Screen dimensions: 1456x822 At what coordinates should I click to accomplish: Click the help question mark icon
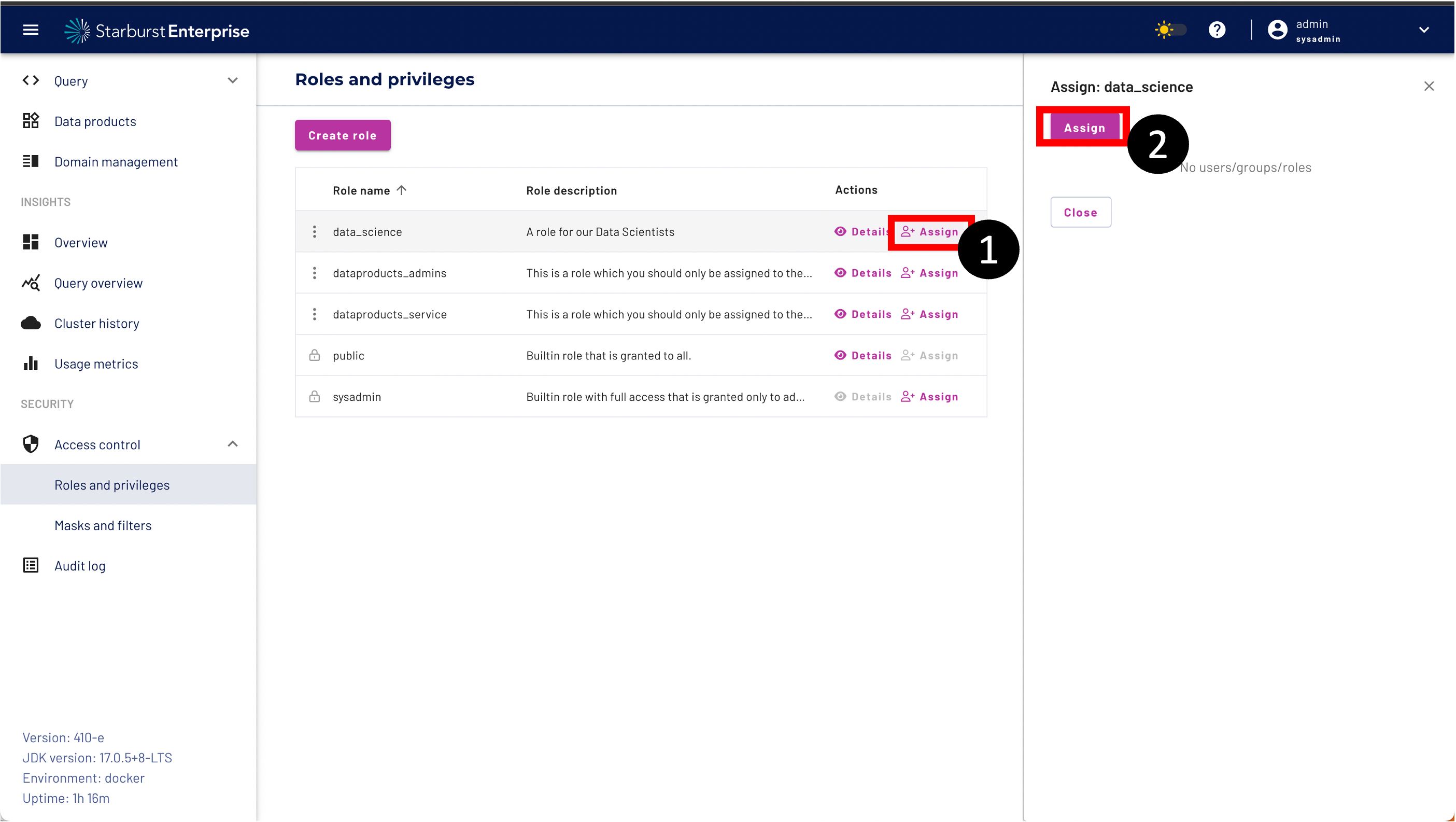point(1217,30)
